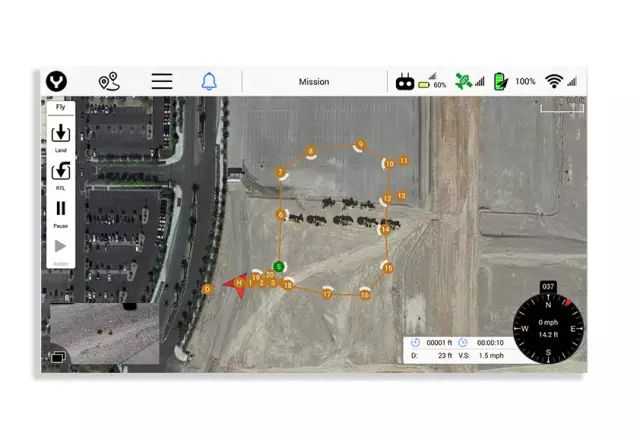640x439 pixels.
Task: Click the compass heading widget
Action: 548,327
